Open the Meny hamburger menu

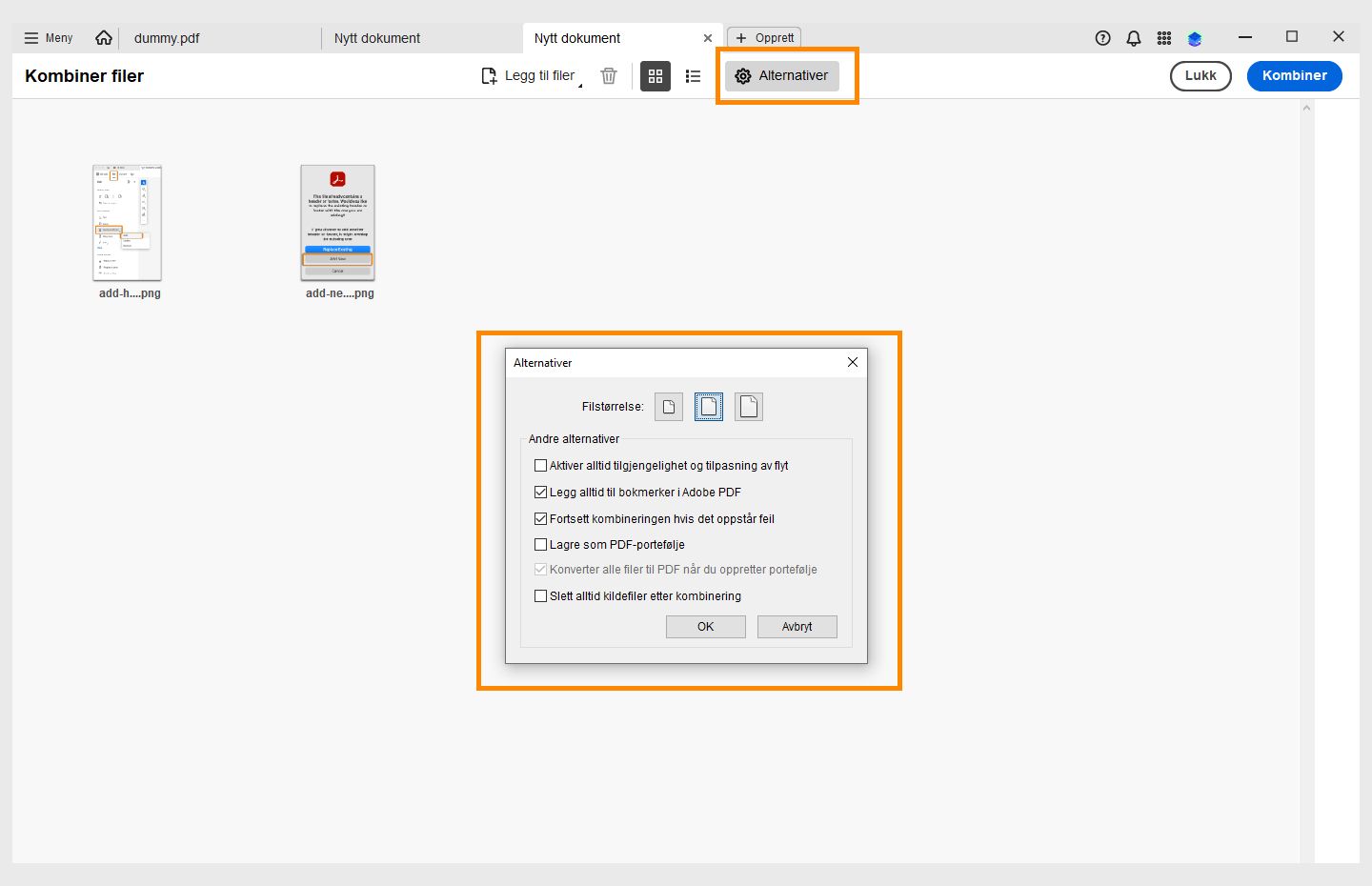click(x=48, y=38)
